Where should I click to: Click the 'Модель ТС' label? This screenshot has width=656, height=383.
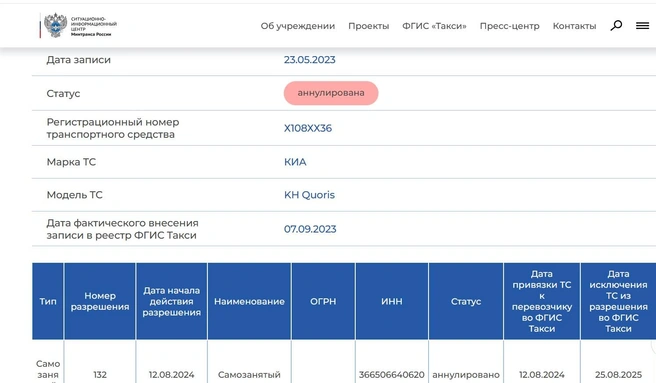tap(74, 195)
